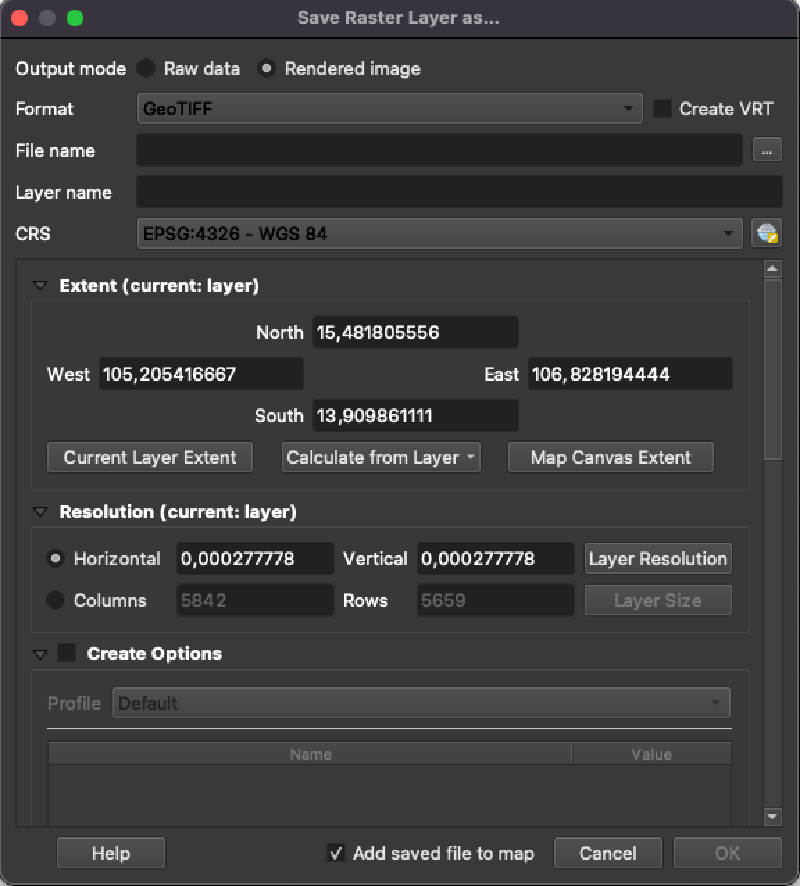
Task: Select the Rendered image output mode
Action: tap(267, 69)
